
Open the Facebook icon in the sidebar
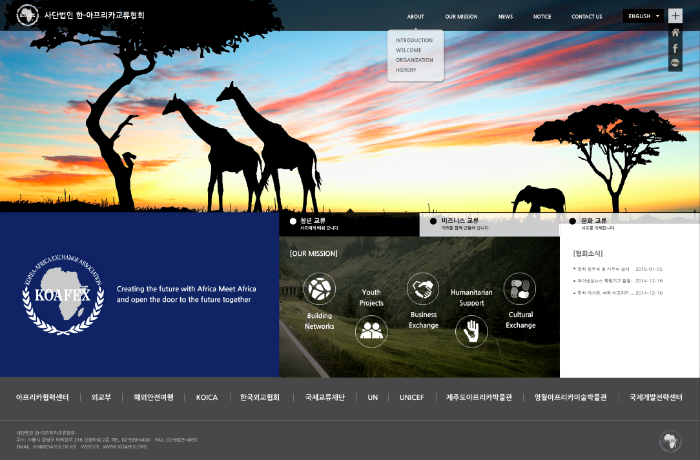(676, 48)
